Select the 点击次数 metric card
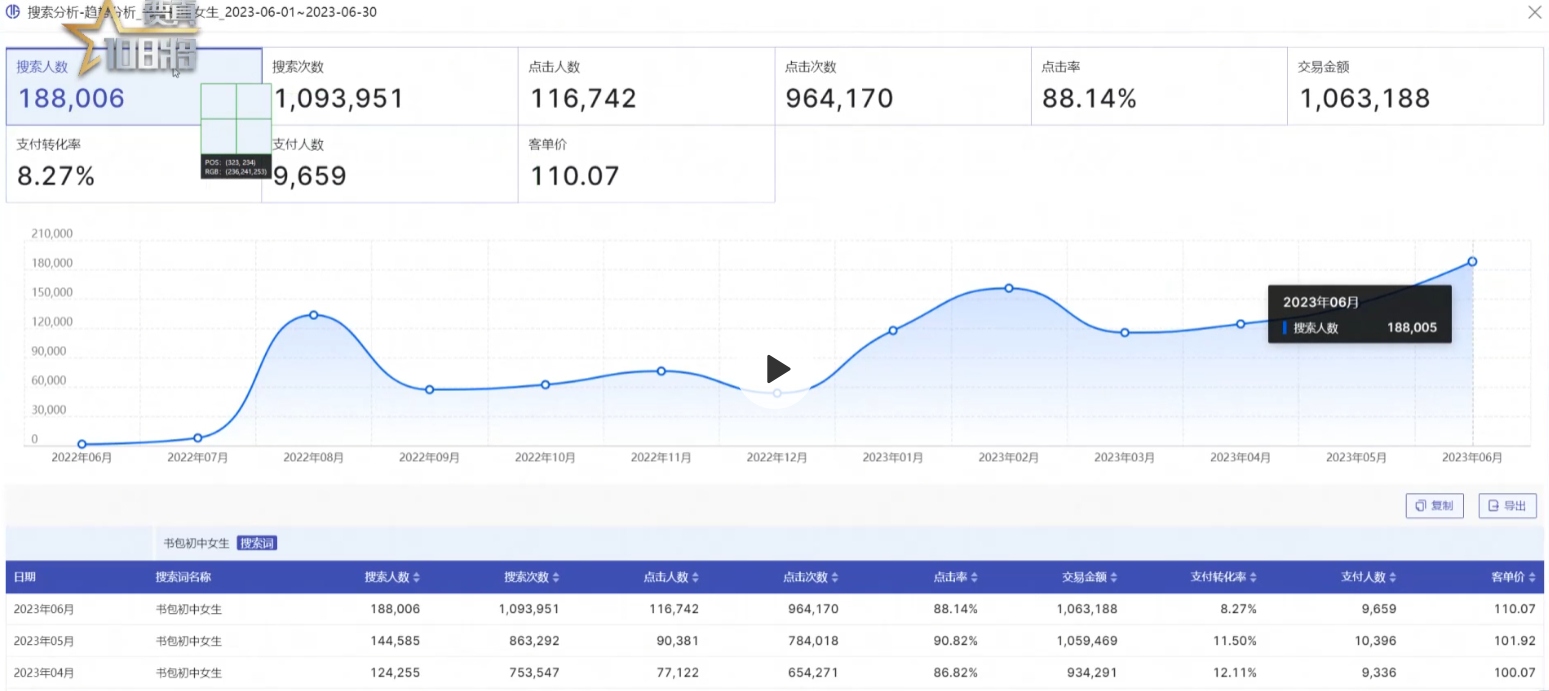Viewport: 1549px width, 691px height. tap(902, 86)
